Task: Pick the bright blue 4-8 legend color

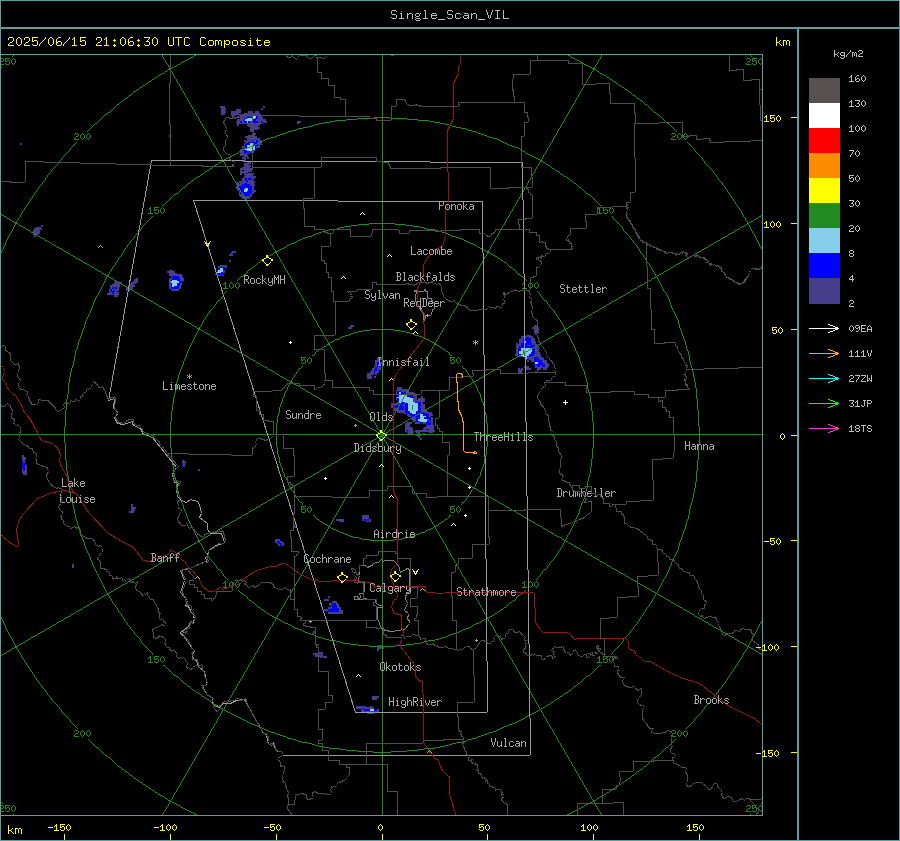Action: [x=824, y=266]
